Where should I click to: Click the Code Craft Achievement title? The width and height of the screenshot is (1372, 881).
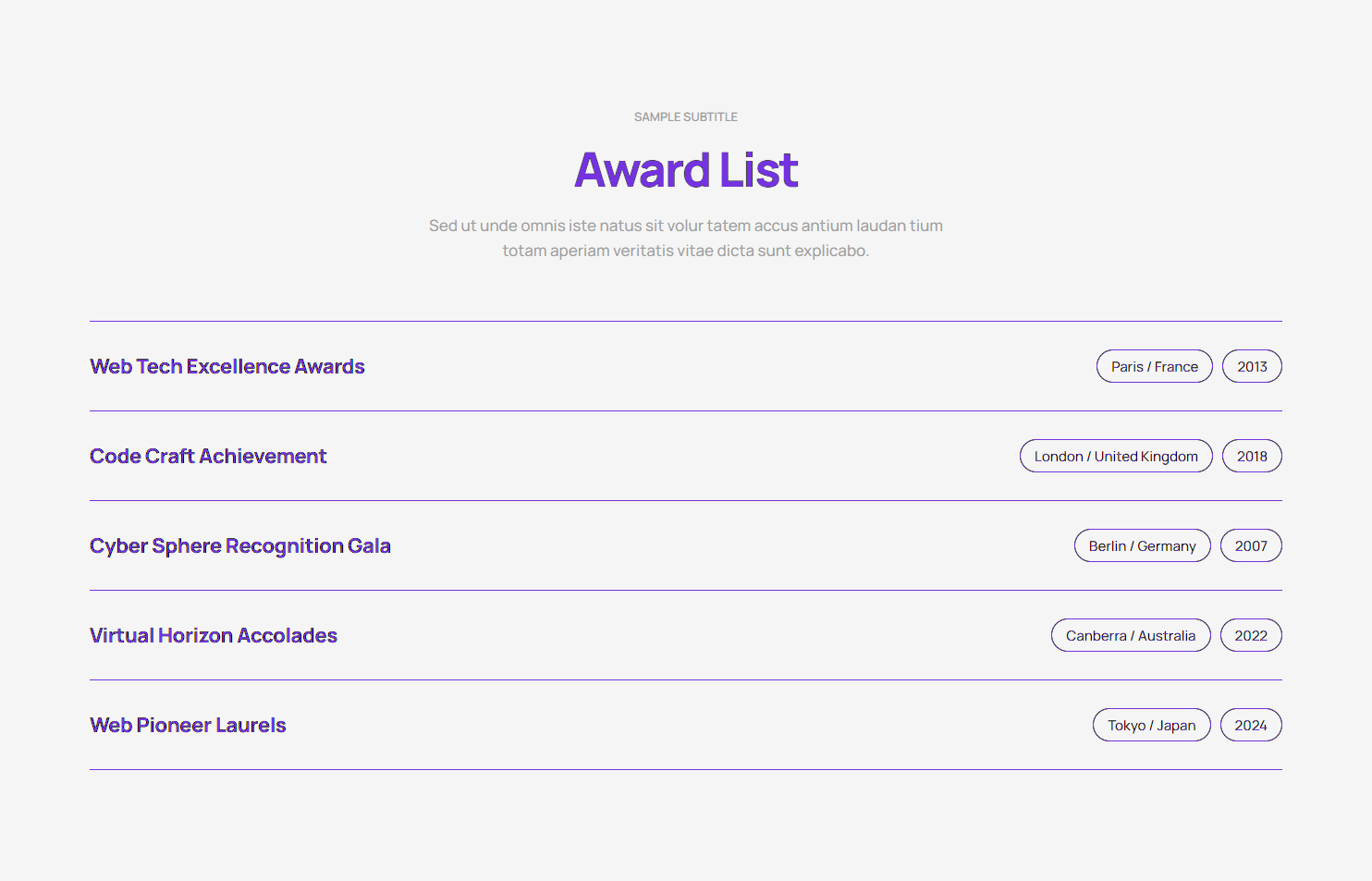tap(208, 457)
